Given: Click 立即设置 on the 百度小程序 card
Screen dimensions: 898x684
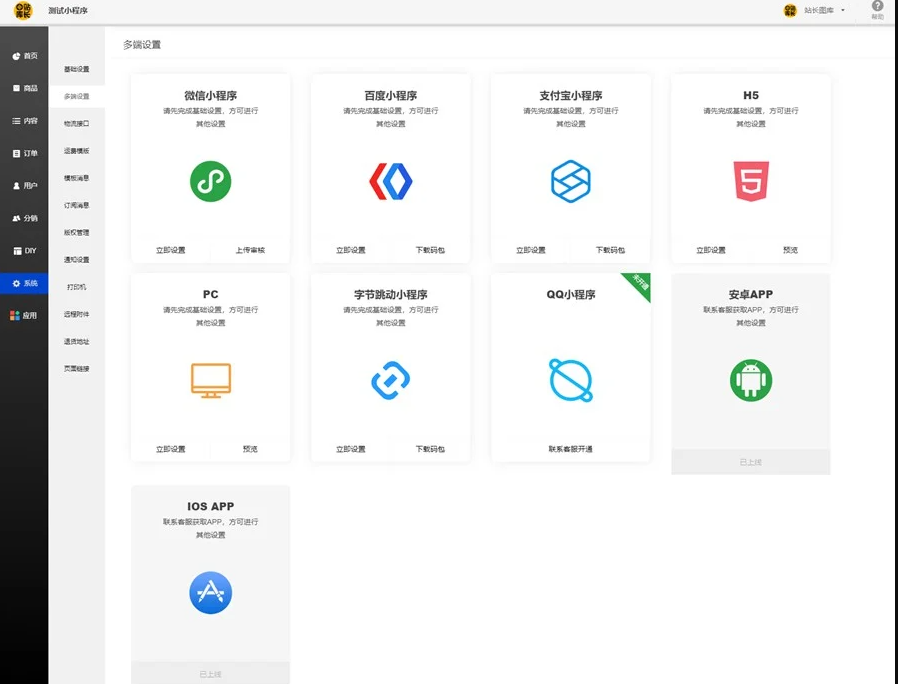Looking at the screenshot, I should 350,250.
